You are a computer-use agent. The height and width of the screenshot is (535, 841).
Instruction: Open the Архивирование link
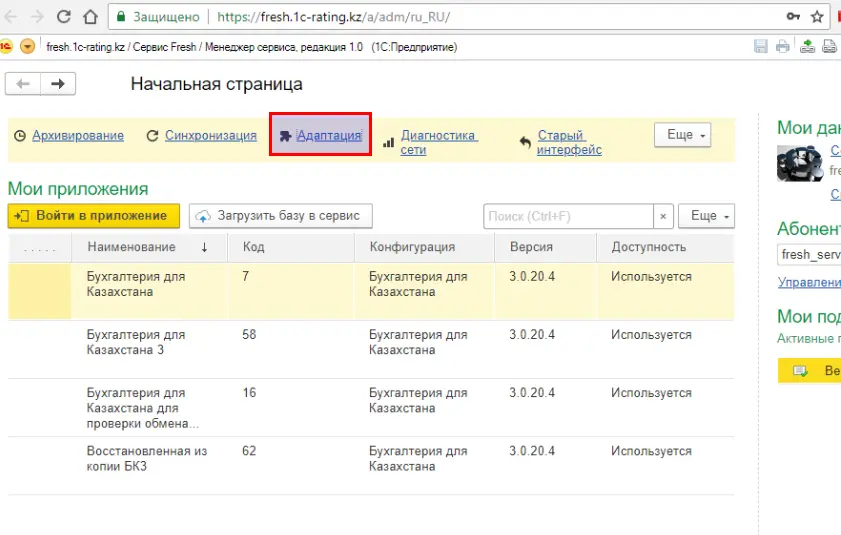point(78,135)
